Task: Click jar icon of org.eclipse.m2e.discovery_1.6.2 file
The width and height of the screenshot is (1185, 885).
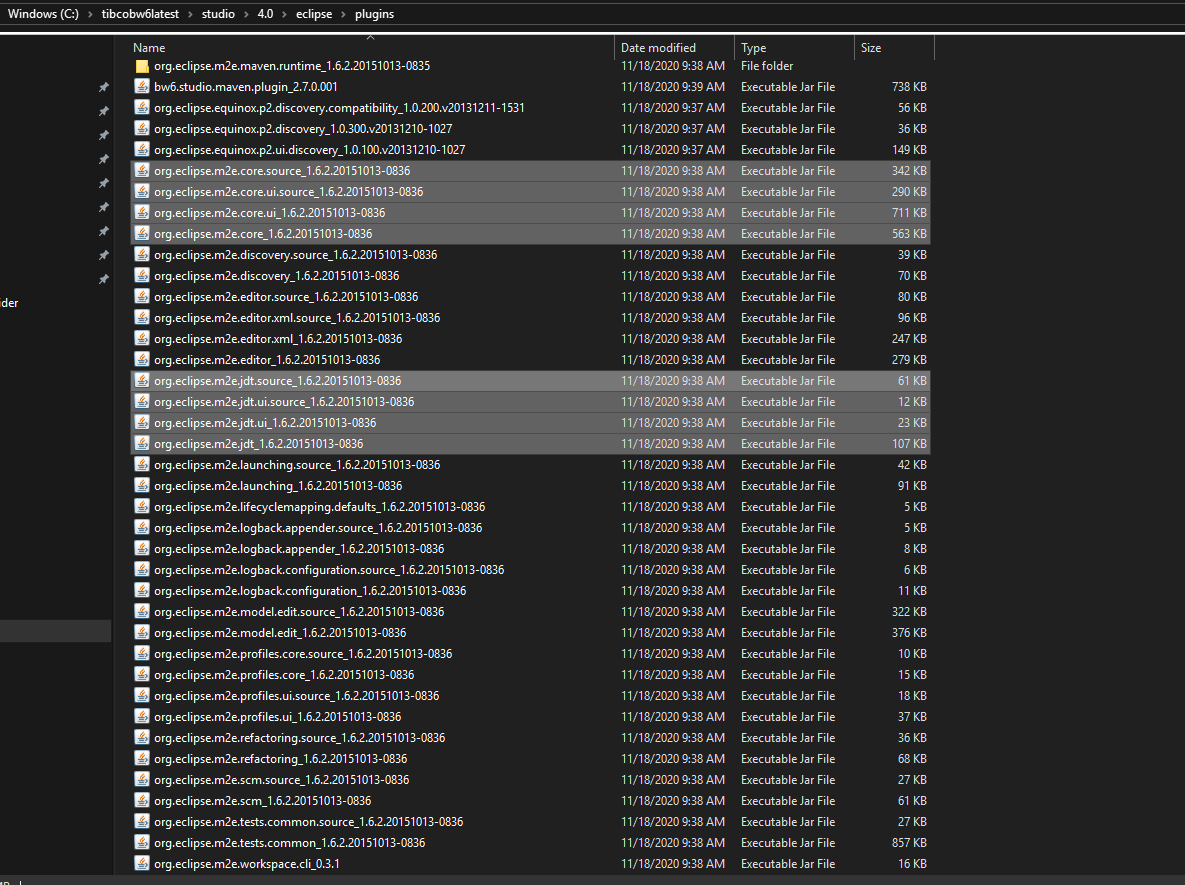Action: point(141,276)
